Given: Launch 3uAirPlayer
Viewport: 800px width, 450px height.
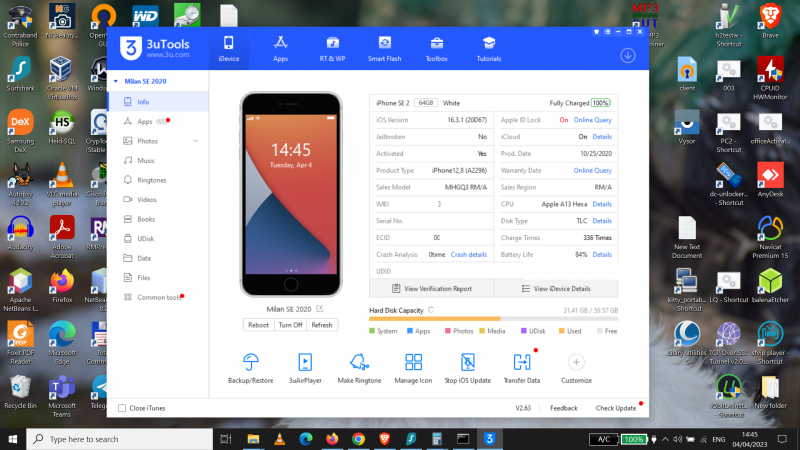Looking at the screenshot, I should tap(305, 368).
